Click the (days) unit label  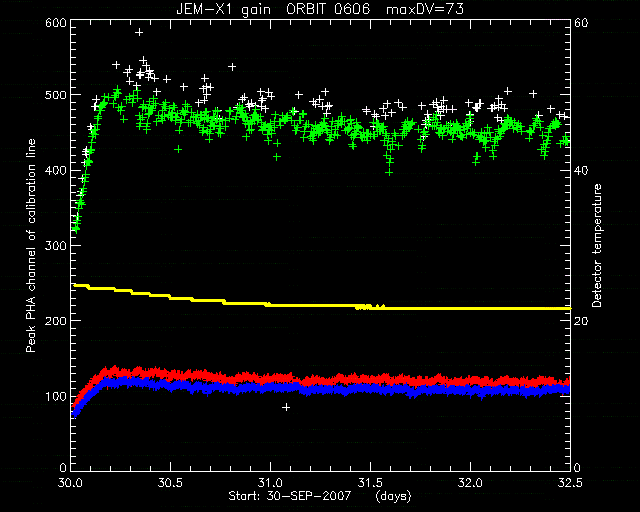pos(393,496)
